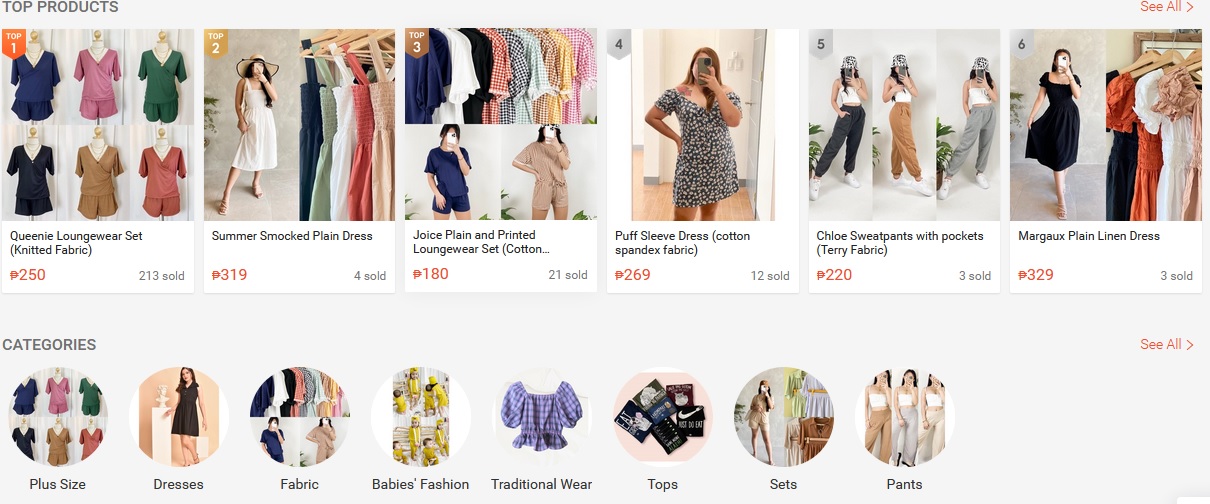Select the Tops category icon
Image resolution: width=1210 pixels, height=504 pixels.
[x=662, y=417]
